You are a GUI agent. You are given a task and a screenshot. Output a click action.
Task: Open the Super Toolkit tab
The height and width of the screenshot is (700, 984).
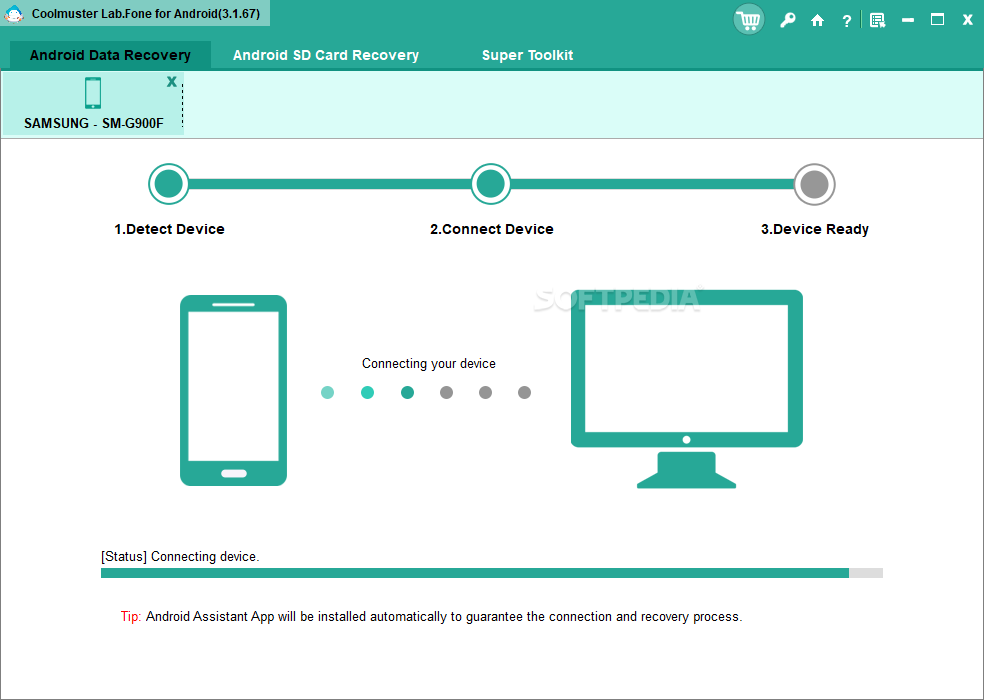click(527, 55)
